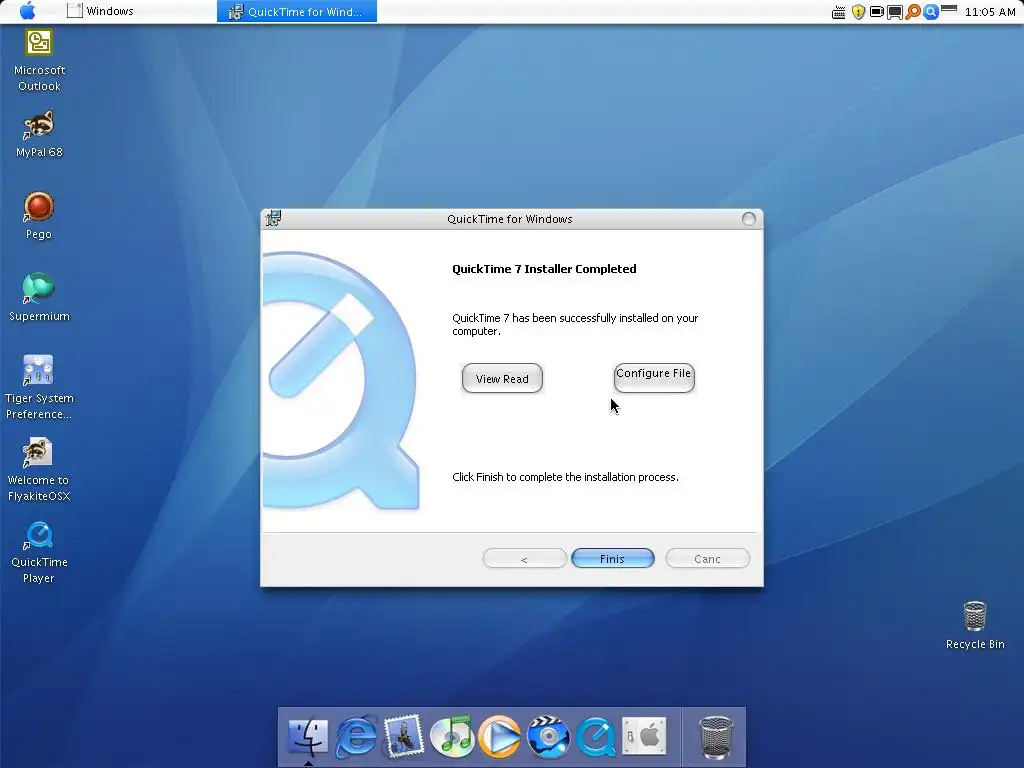Click the back arrow button in installer
This screenshot has height=768, width=1024.
tap(524, 558)
